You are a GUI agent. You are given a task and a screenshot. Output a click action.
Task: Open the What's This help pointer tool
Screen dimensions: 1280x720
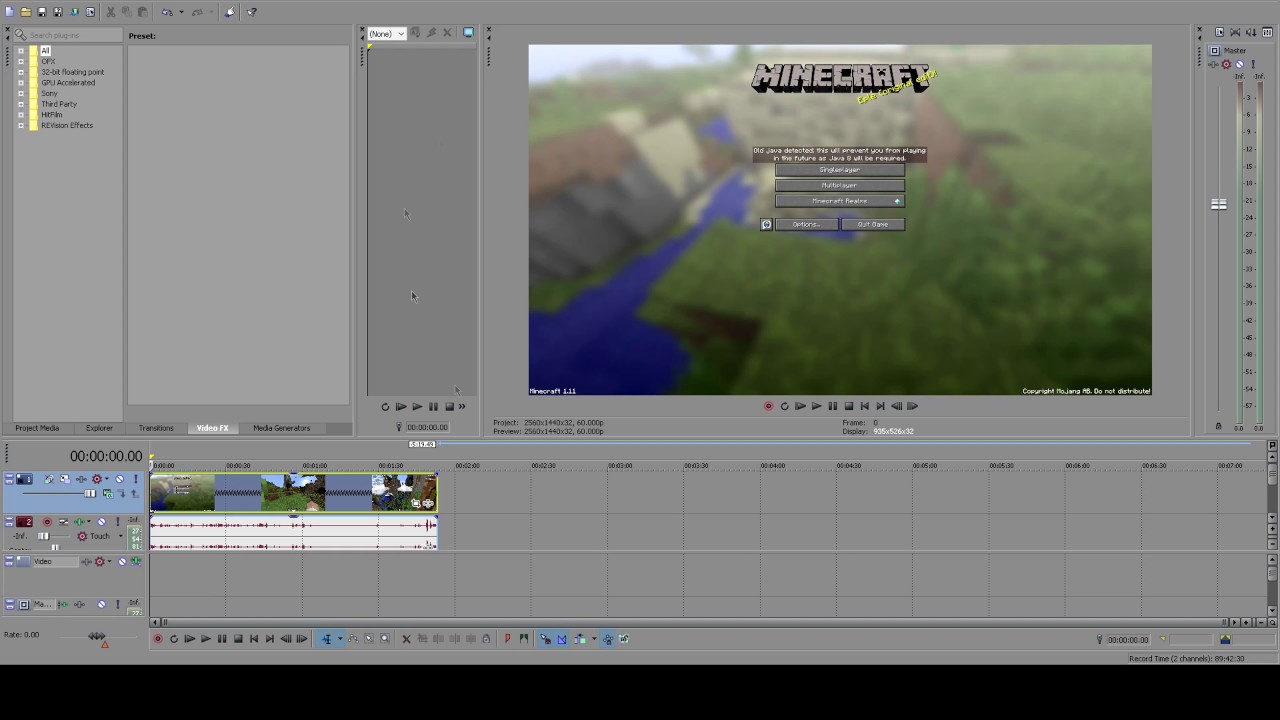252,12
